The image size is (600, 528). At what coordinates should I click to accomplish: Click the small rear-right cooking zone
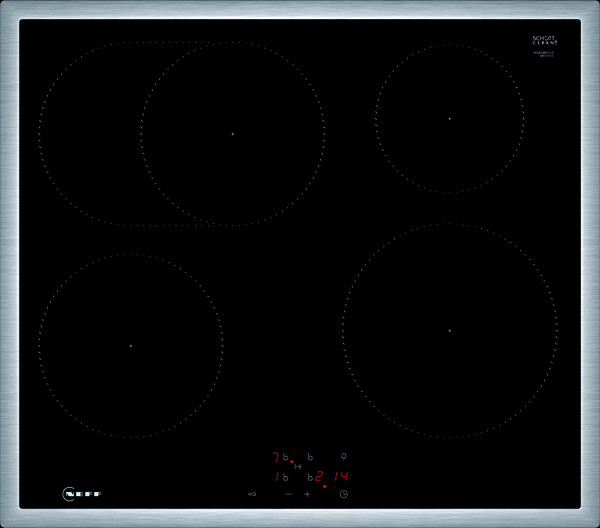[x=449, y=118]
